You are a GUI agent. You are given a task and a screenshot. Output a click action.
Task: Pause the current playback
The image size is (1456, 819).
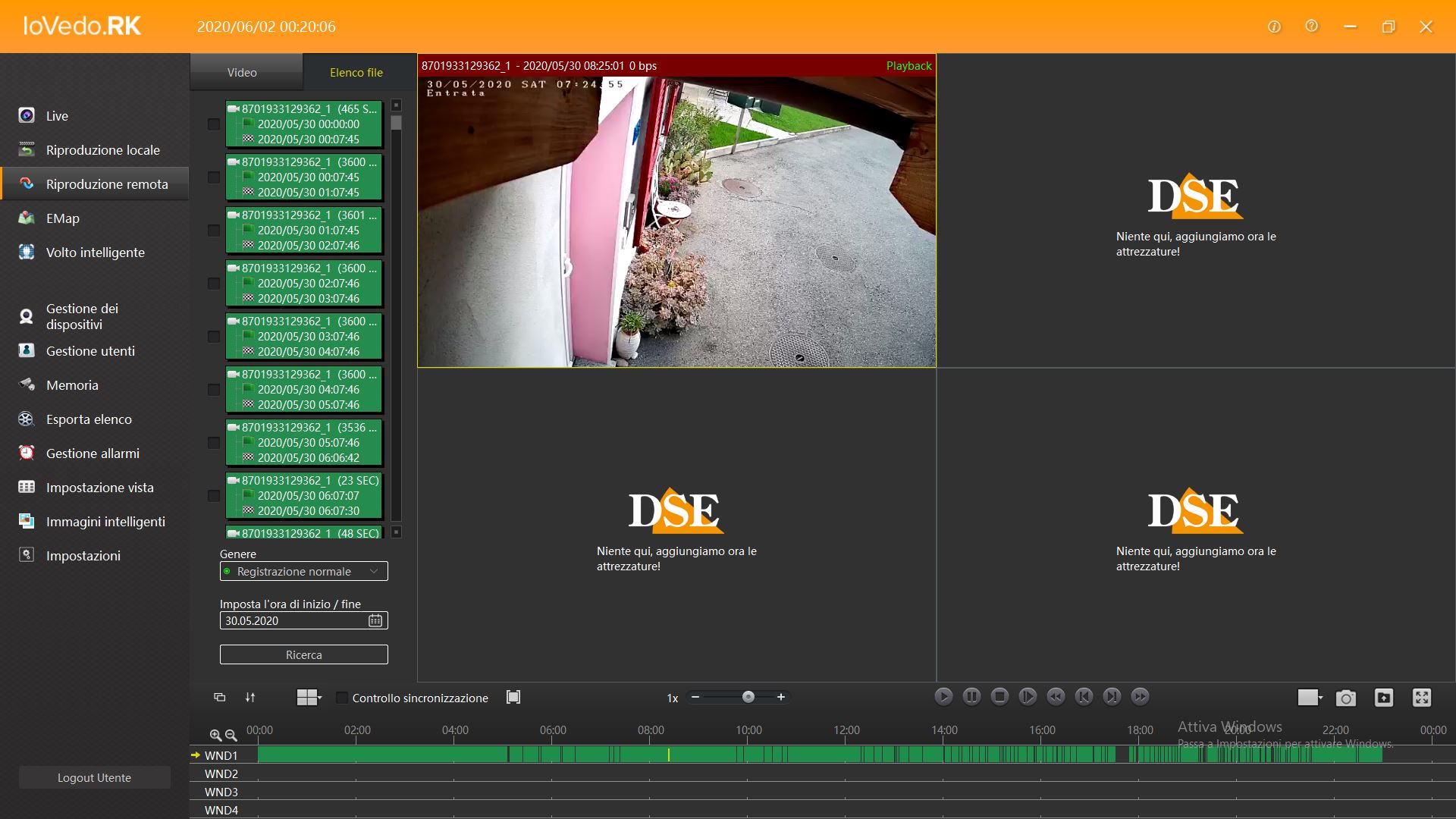coord(971,696)
